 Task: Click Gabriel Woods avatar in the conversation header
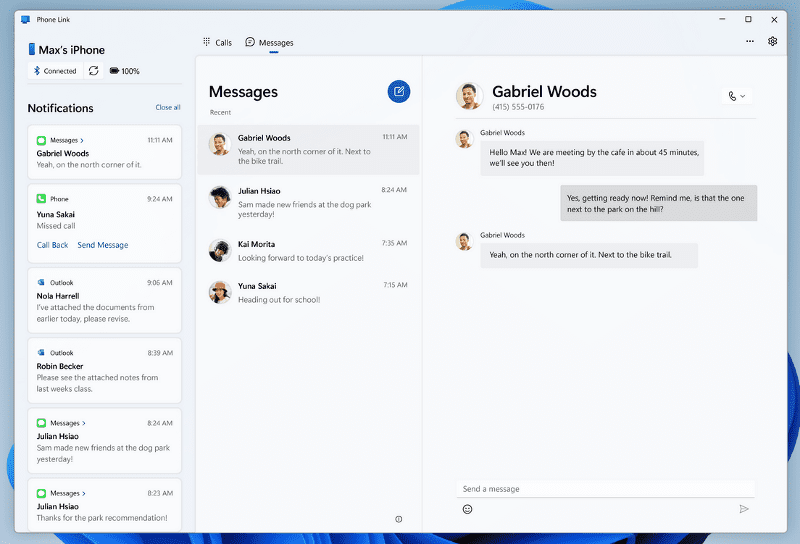pyautogui.click(x=469, y=96)
